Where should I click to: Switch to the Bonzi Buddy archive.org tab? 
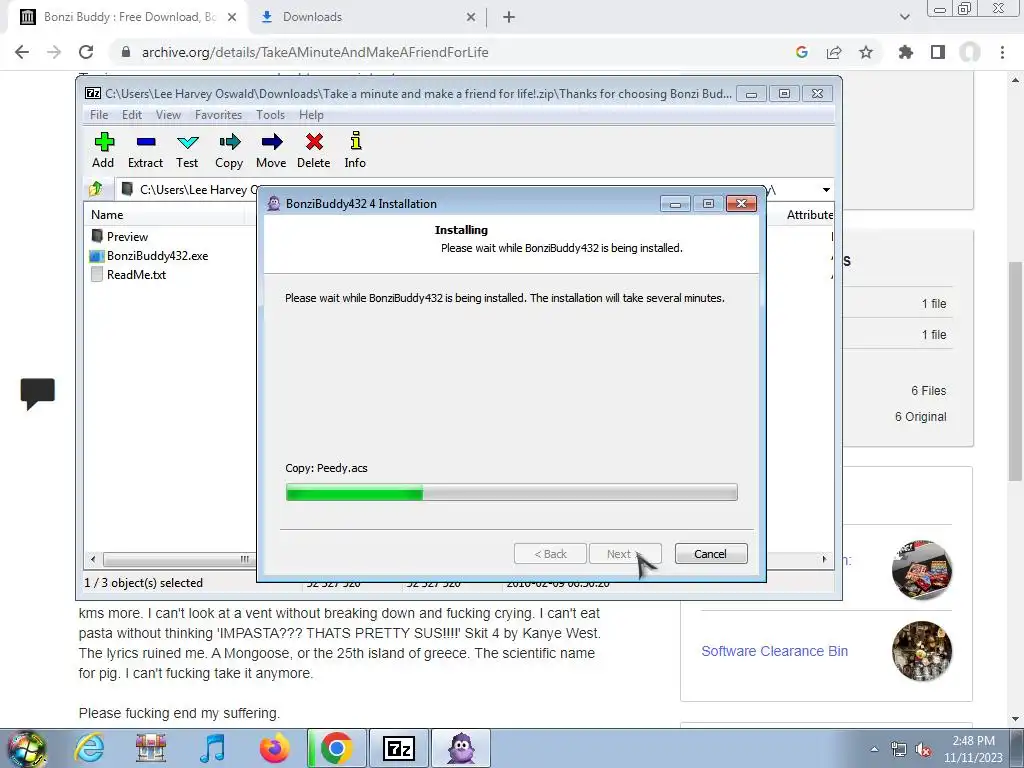pos(127,17)
